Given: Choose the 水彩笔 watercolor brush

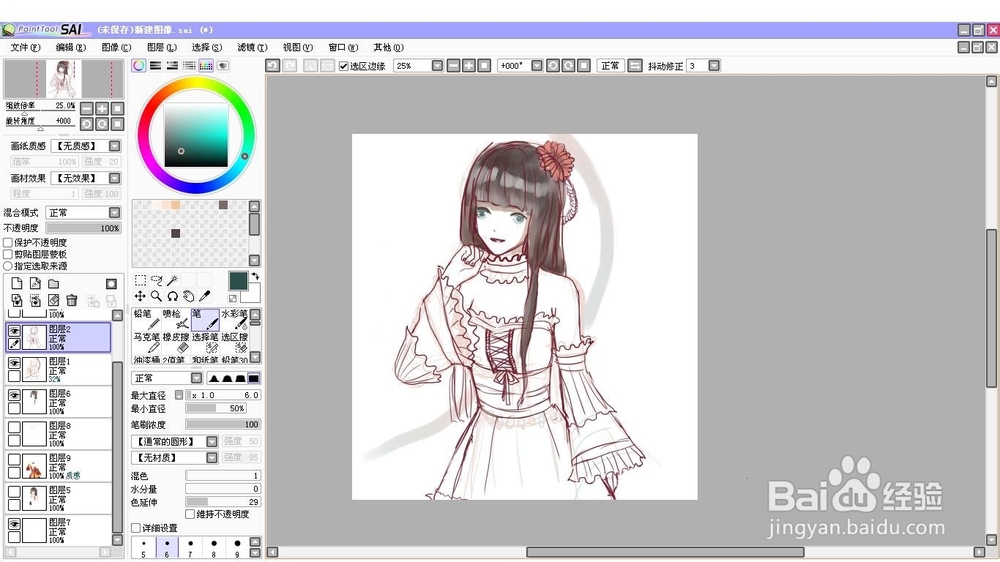Looking at the screenshot, I should tap(234, 320).
